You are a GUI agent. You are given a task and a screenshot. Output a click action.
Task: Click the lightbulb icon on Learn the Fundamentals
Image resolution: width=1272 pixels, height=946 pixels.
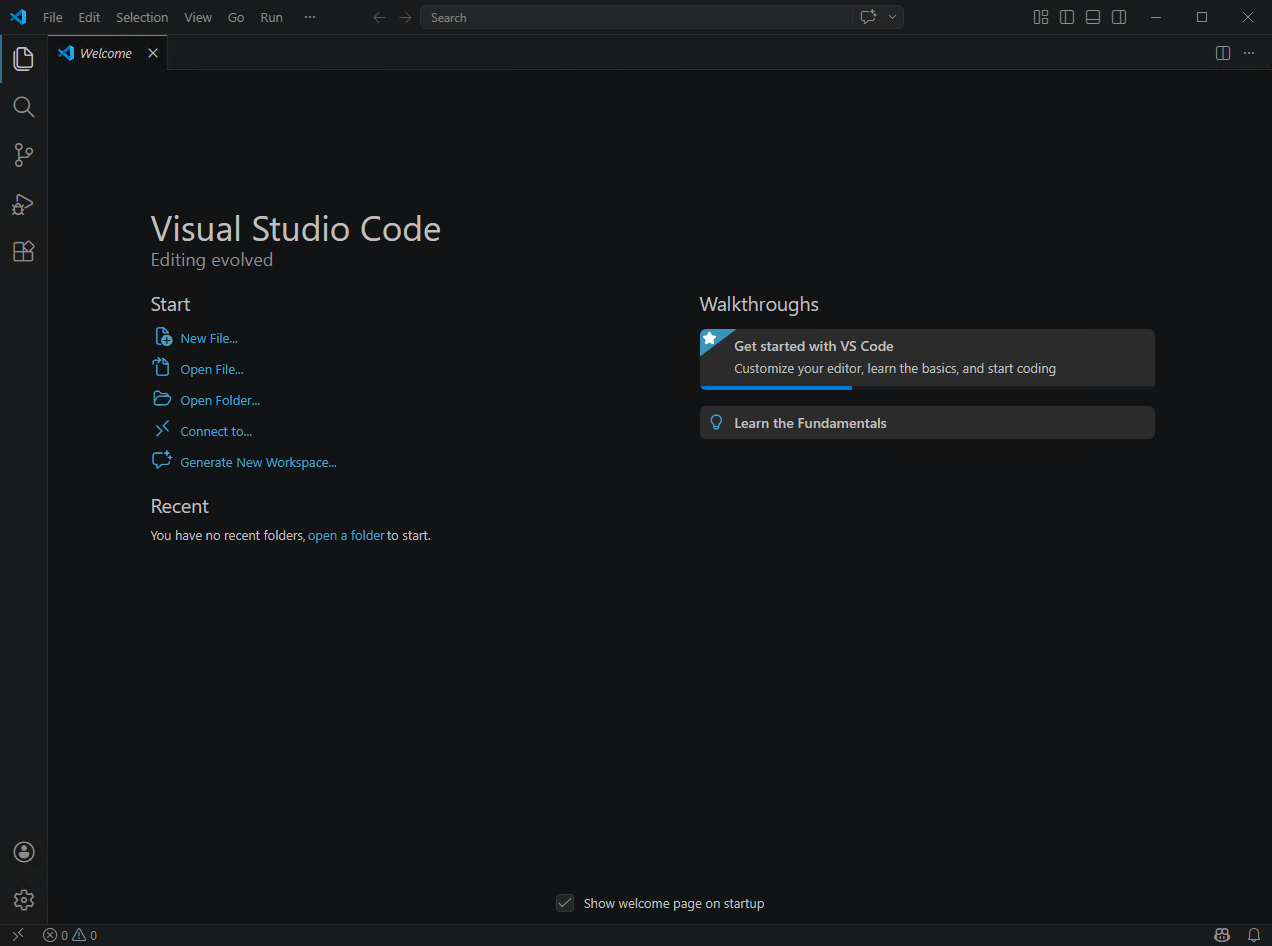pyautogui.click(x=716, y=422)
